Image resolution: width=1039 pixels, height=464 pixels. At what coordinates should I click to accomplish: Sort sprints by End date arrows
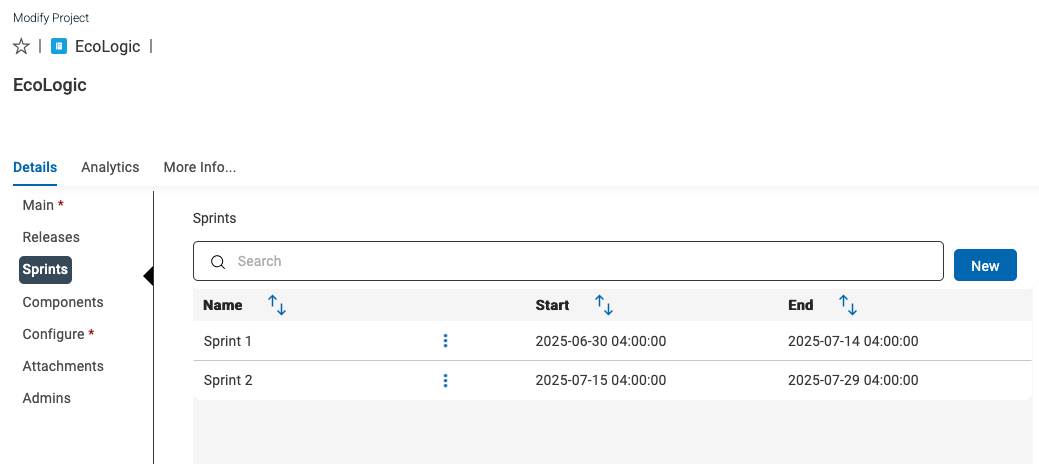pyautogui.click(x=848, y=305)
